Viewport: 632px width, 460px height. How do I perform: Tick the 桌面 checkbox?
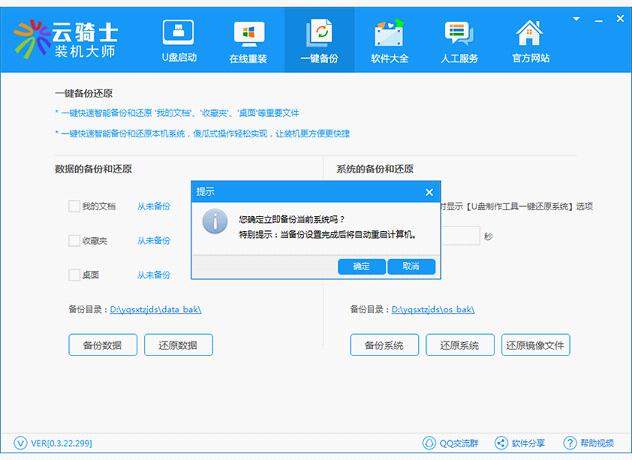tap(74, 274)
